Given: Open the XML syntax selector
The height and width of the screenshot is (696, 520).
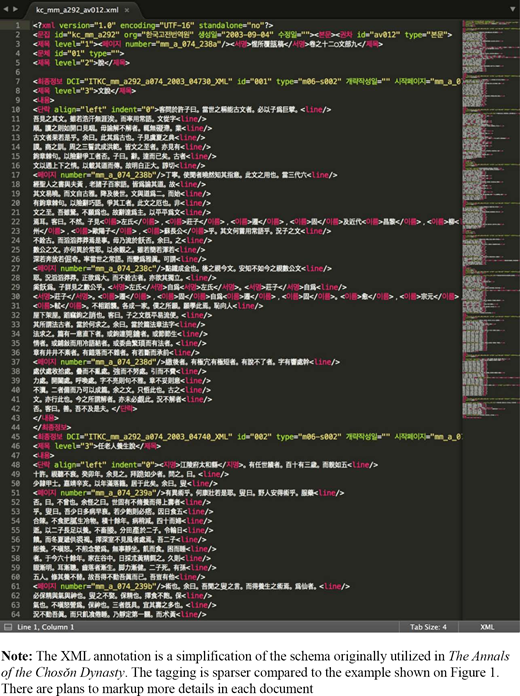Looking at the screenshot, I should pos(487,627).
